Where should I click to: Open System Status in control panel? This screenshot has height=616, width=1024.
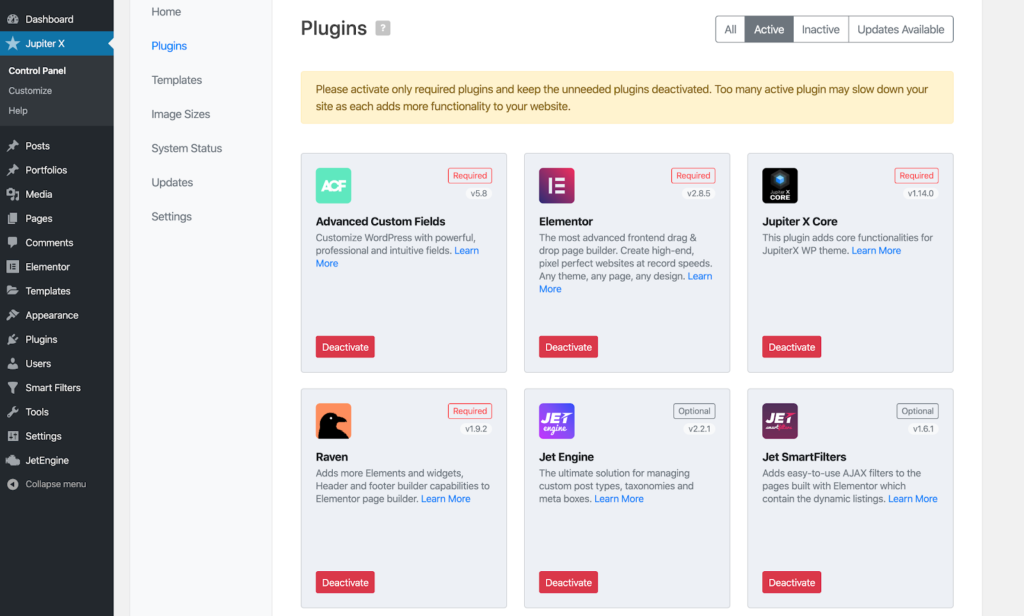(186, 148)
